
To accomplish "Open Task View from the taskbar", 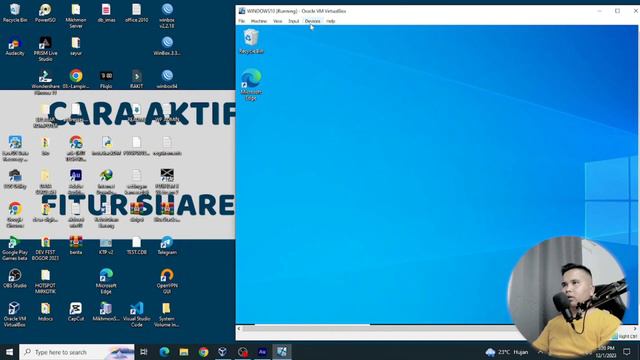I will pos(144,352).
